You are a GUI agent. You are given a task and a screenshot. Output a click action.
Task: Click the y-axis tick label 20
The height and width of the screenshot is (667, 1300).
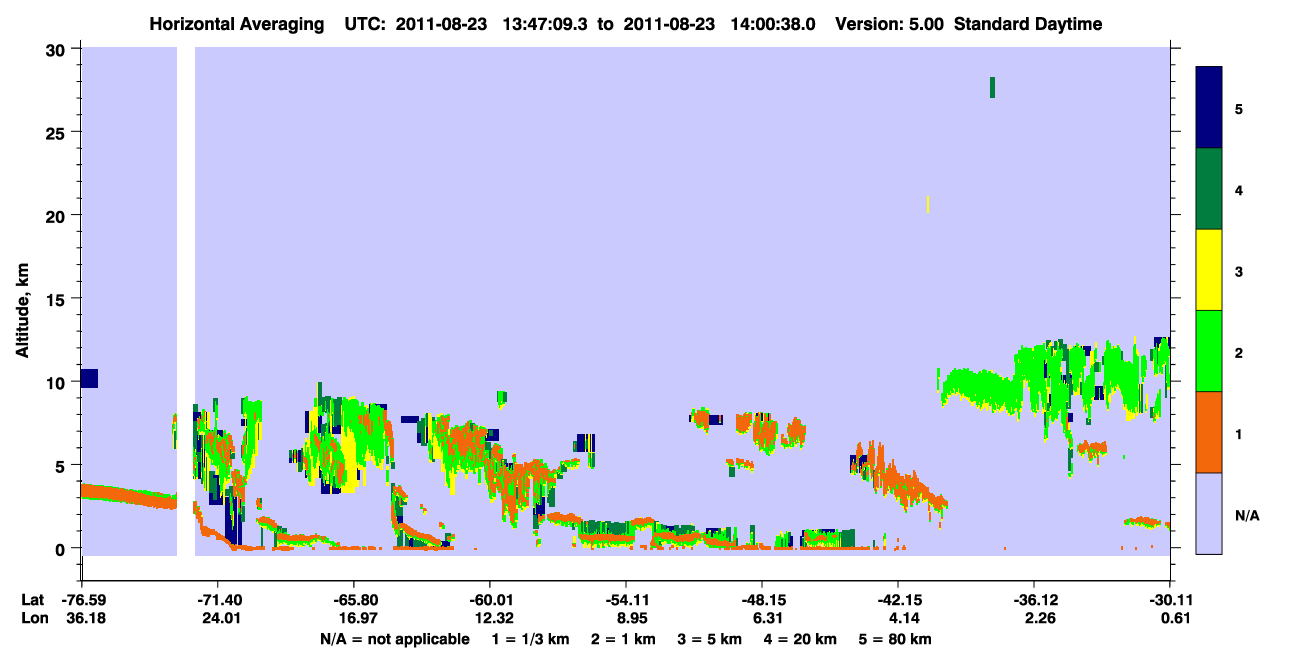[58, 215]
